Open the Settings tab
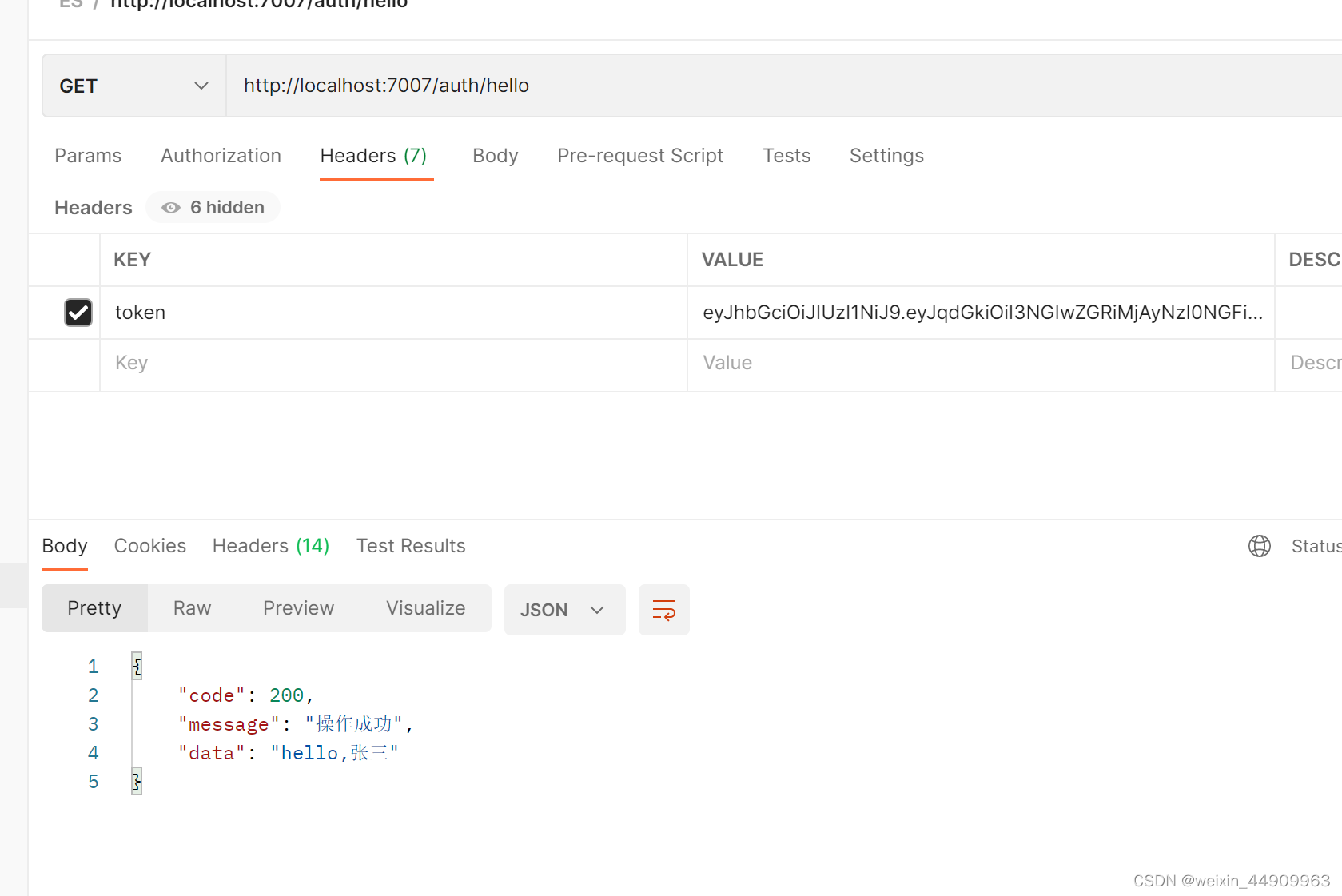The height and width of the screenshot is (896, 1342). (886, 156)
